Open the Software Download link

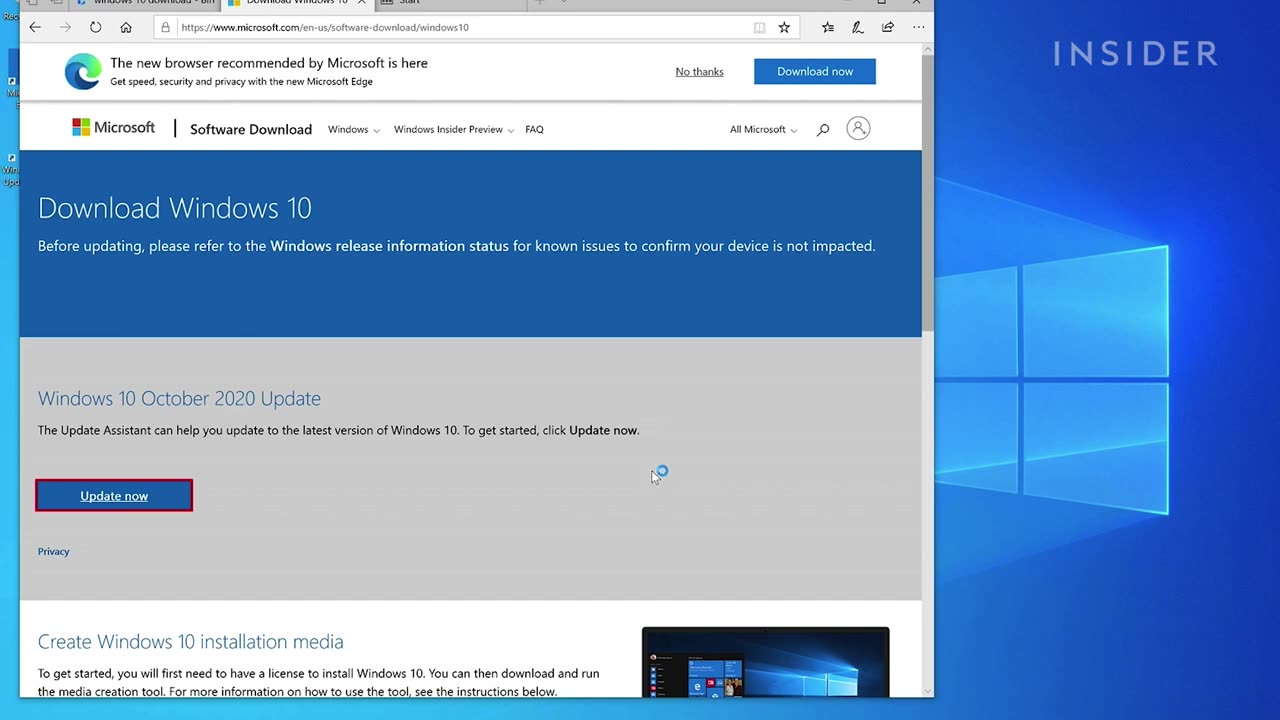point(251,129)
